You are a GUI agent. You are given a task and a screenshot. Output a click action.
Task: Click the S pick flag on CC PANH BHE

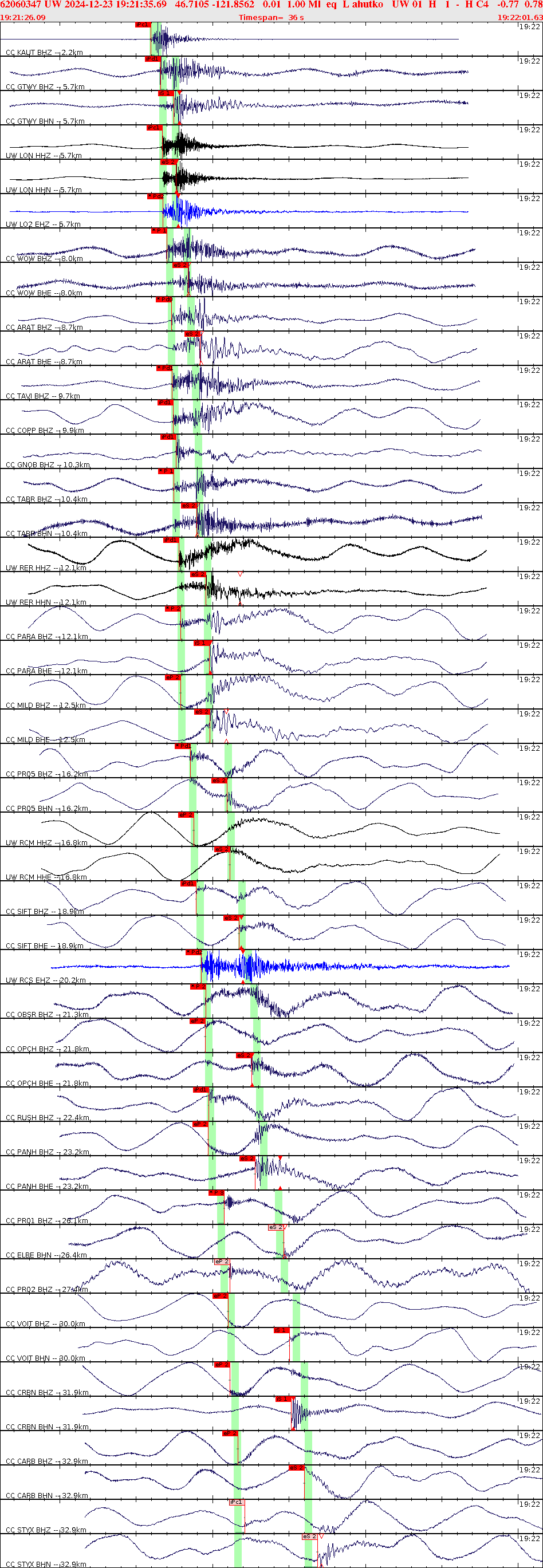pos(247,1159)
